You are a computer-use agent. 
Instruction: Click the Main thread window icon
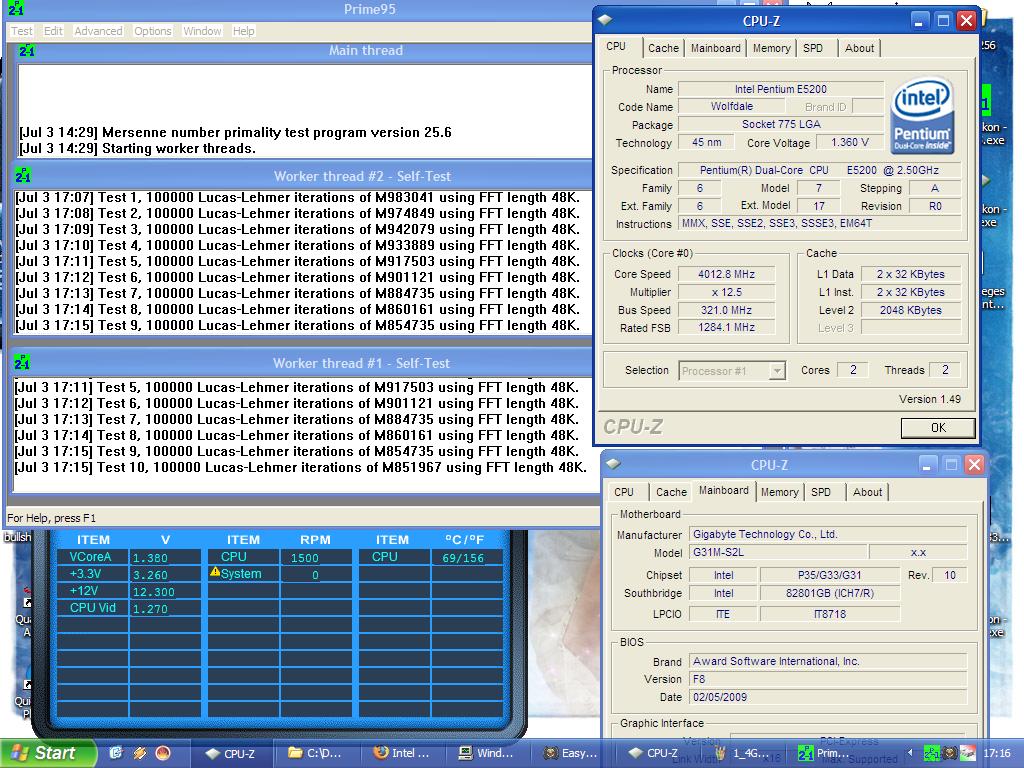coord(27,50)
